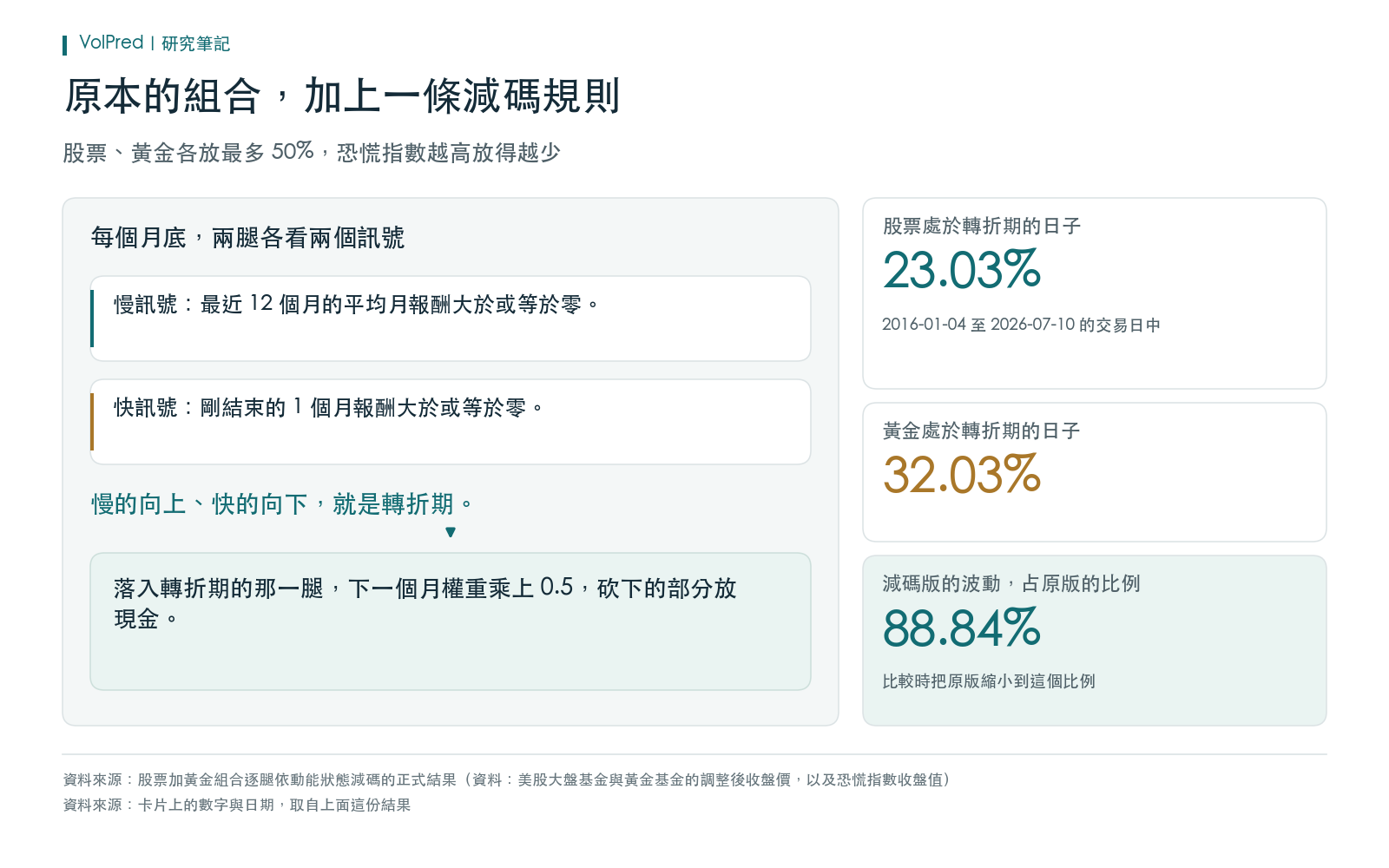Click the label 股票處於轉折期的日子
This screenshot has width=1389, height=868.
point(982,227)
